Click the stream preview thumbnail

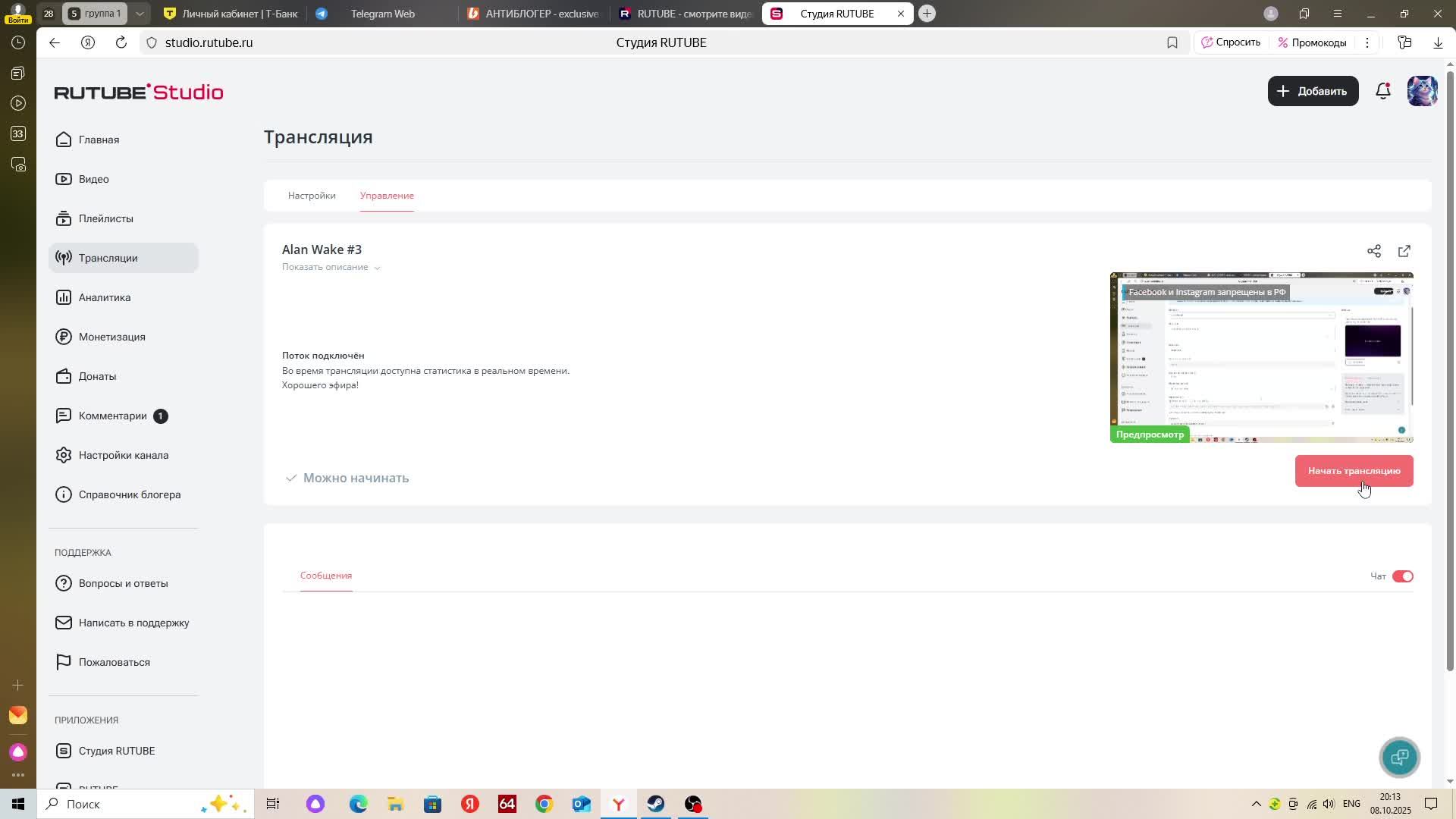1260,357
